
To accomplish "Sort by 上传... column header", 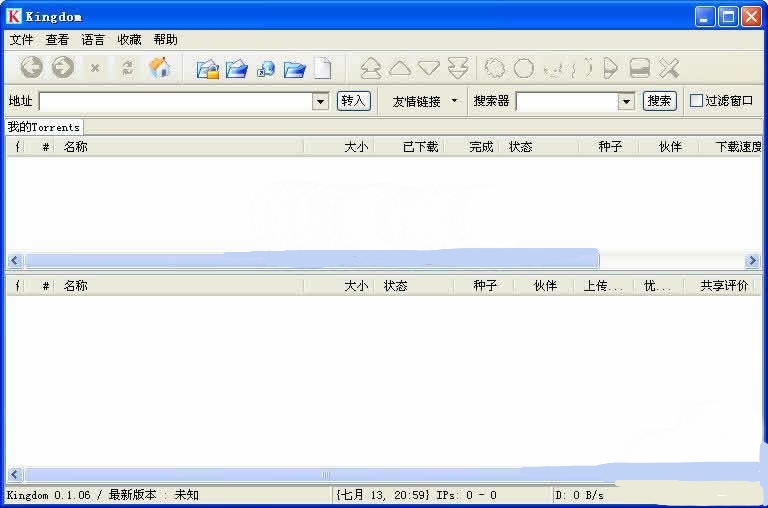I will (603, 286).
